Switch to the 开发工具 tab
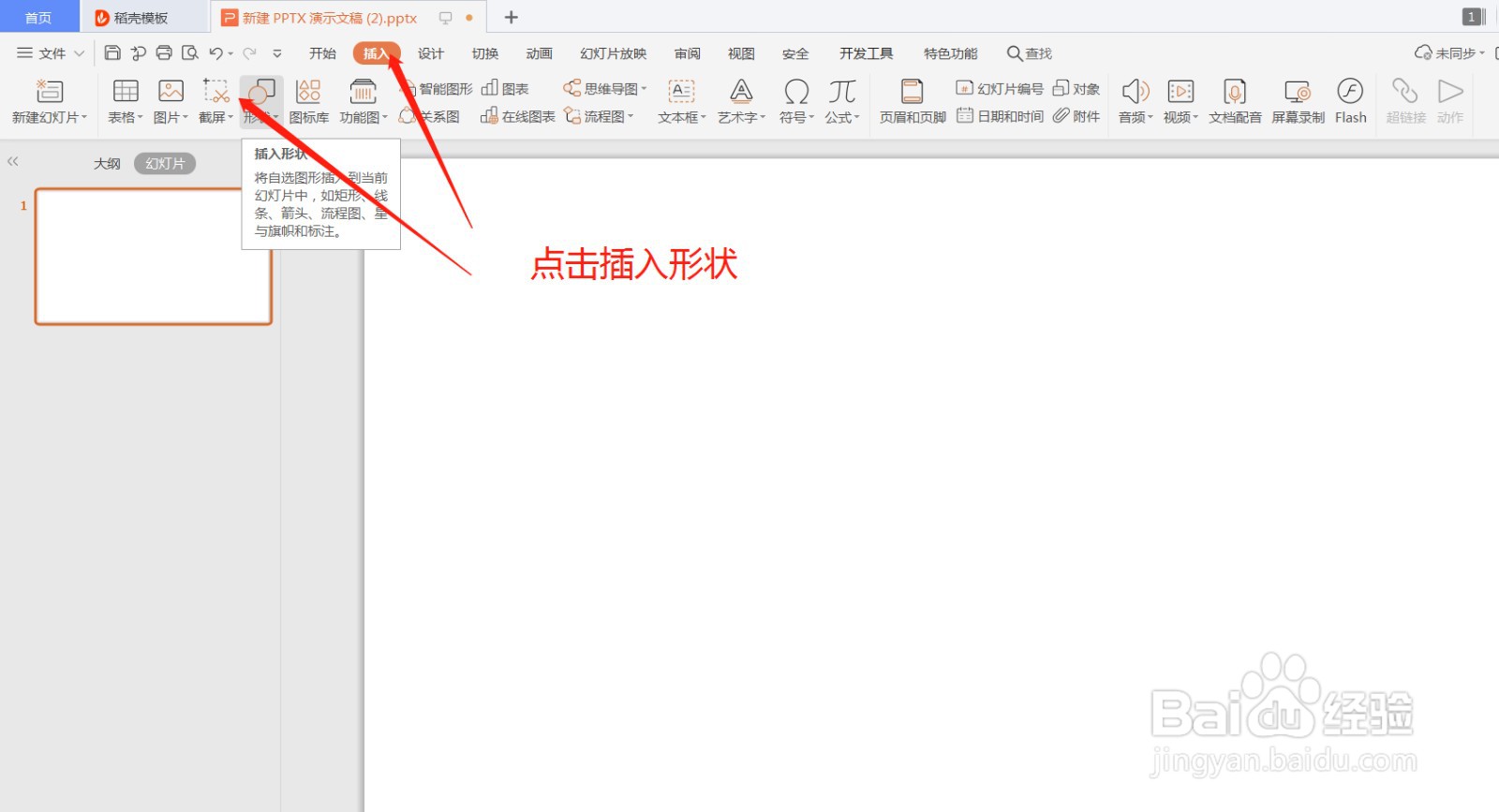The height and width of the screenshot is (812, 1499). coord(867,53)
